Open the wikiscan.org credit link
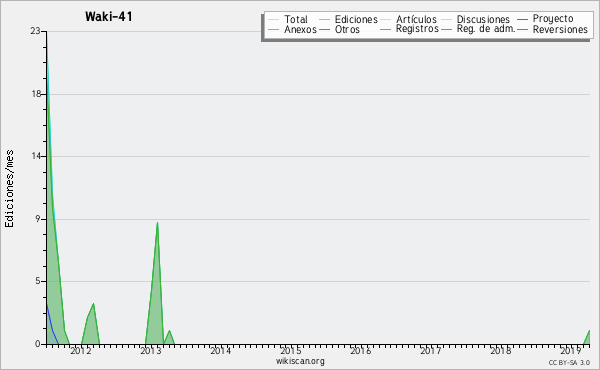This screenshot has width=600, height=370. coord(300,361)
